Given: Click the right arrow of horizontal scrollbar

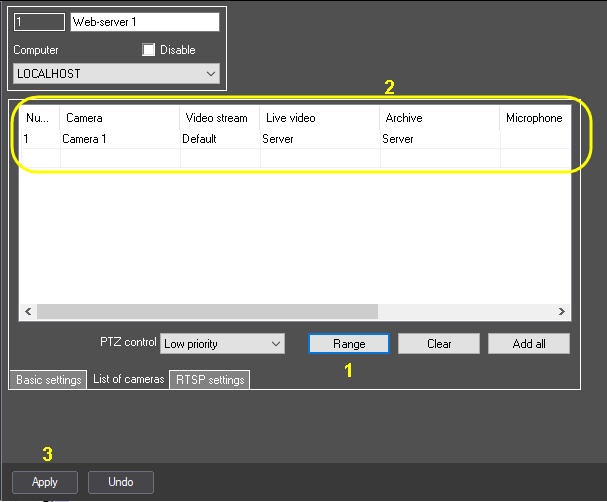Looking at the screenshot, I should point(563,312).
